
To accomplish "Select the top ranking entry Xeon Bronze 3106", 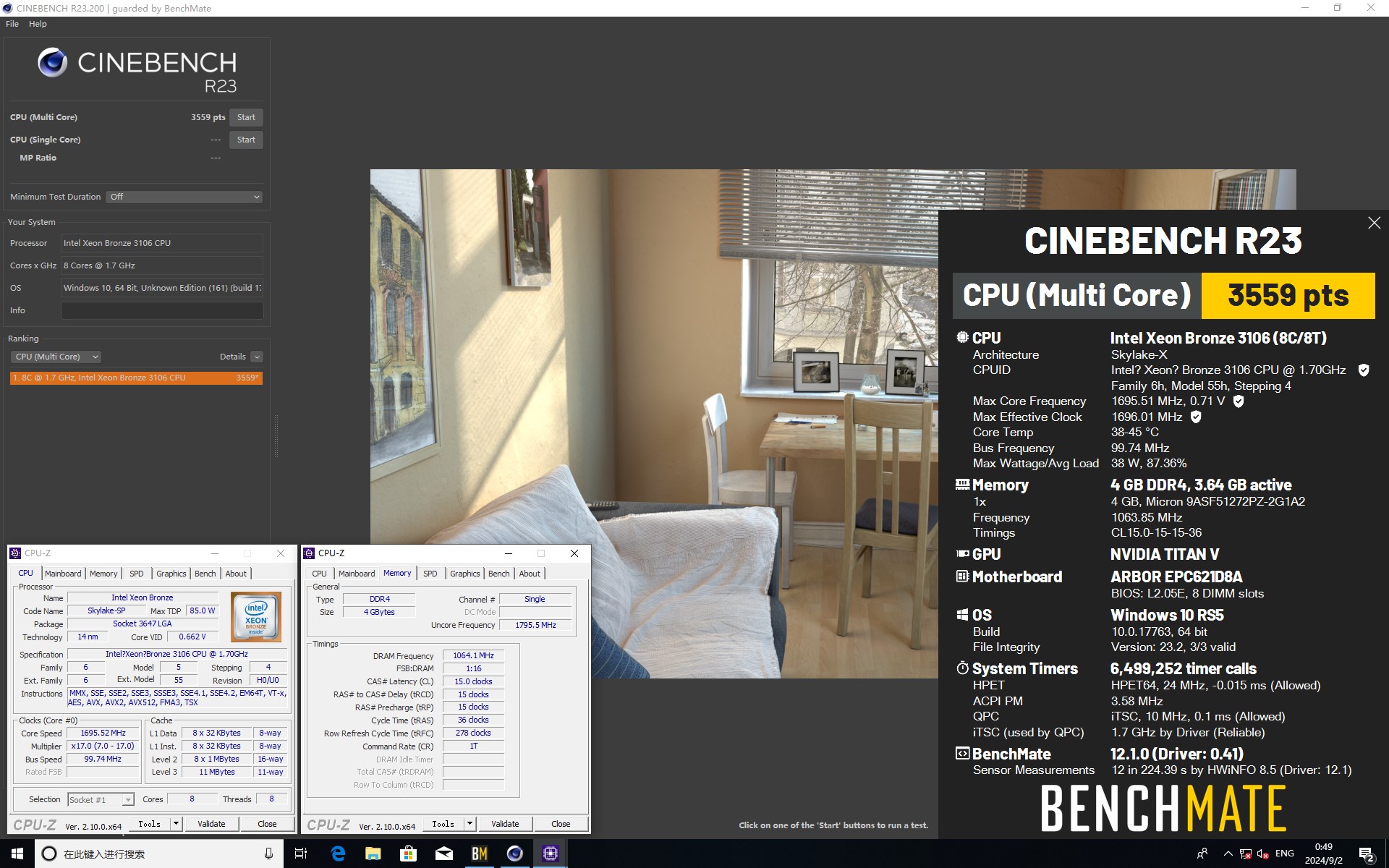I will click(136, 378).
